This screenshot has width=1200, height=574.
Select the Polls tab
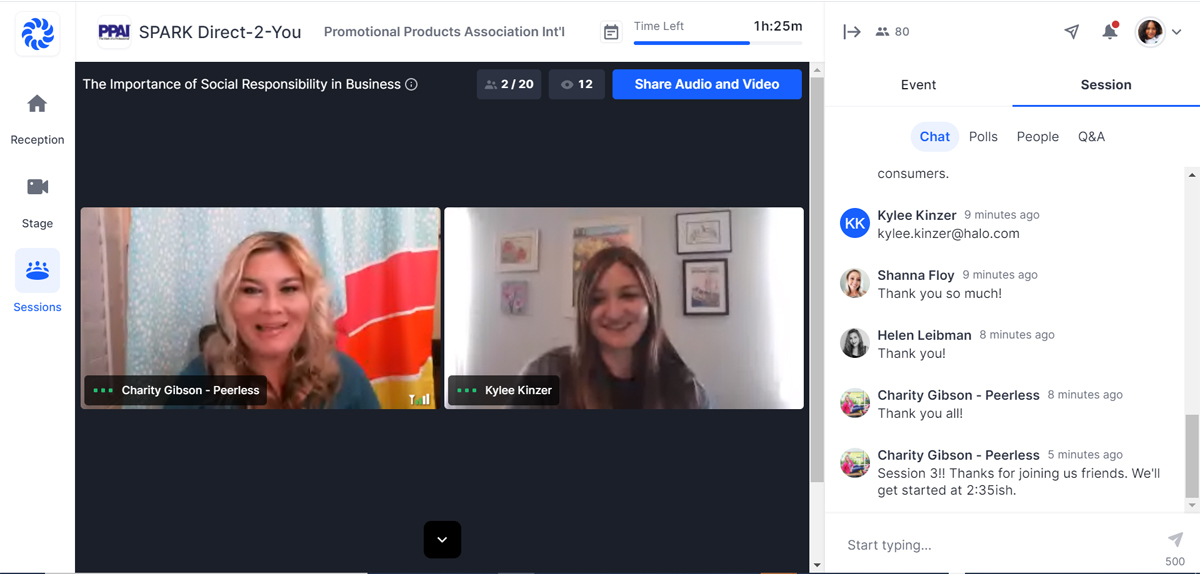click(983, 137)
